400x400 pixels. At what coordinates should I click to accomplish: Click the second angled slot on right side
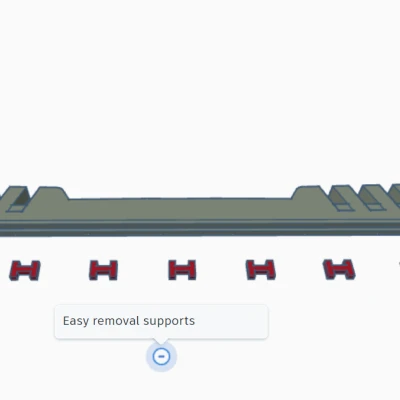pos(372,197)
